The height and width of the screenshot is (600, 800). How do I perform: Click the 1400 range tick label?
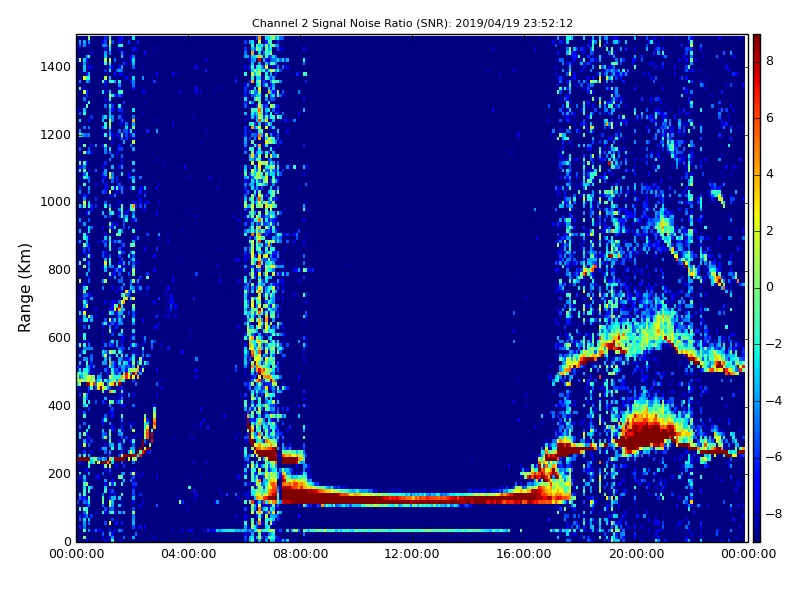[55, 67]
